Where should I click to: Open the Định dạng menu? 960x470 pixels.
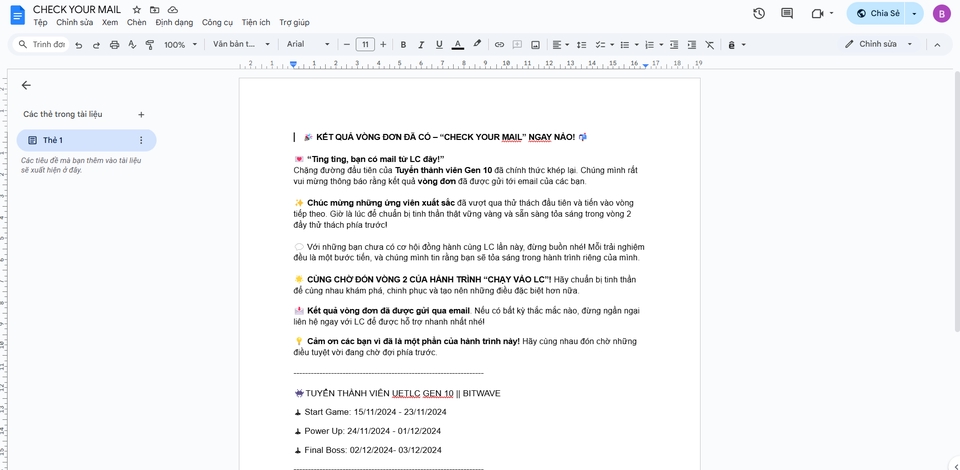(174, 23)
